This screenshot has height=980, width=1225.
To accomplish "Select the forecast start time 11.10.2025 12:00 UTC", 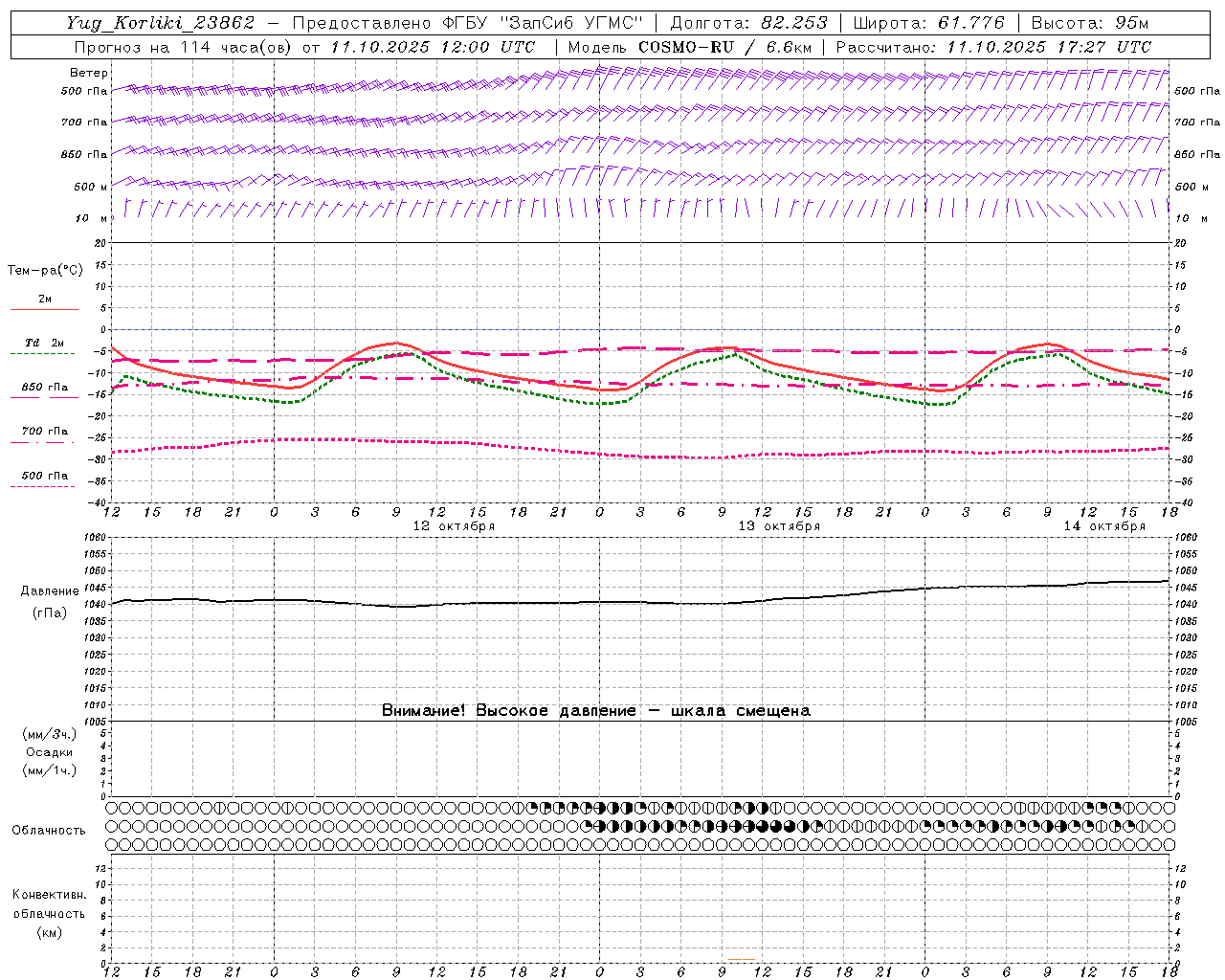I will click(433, 47).
